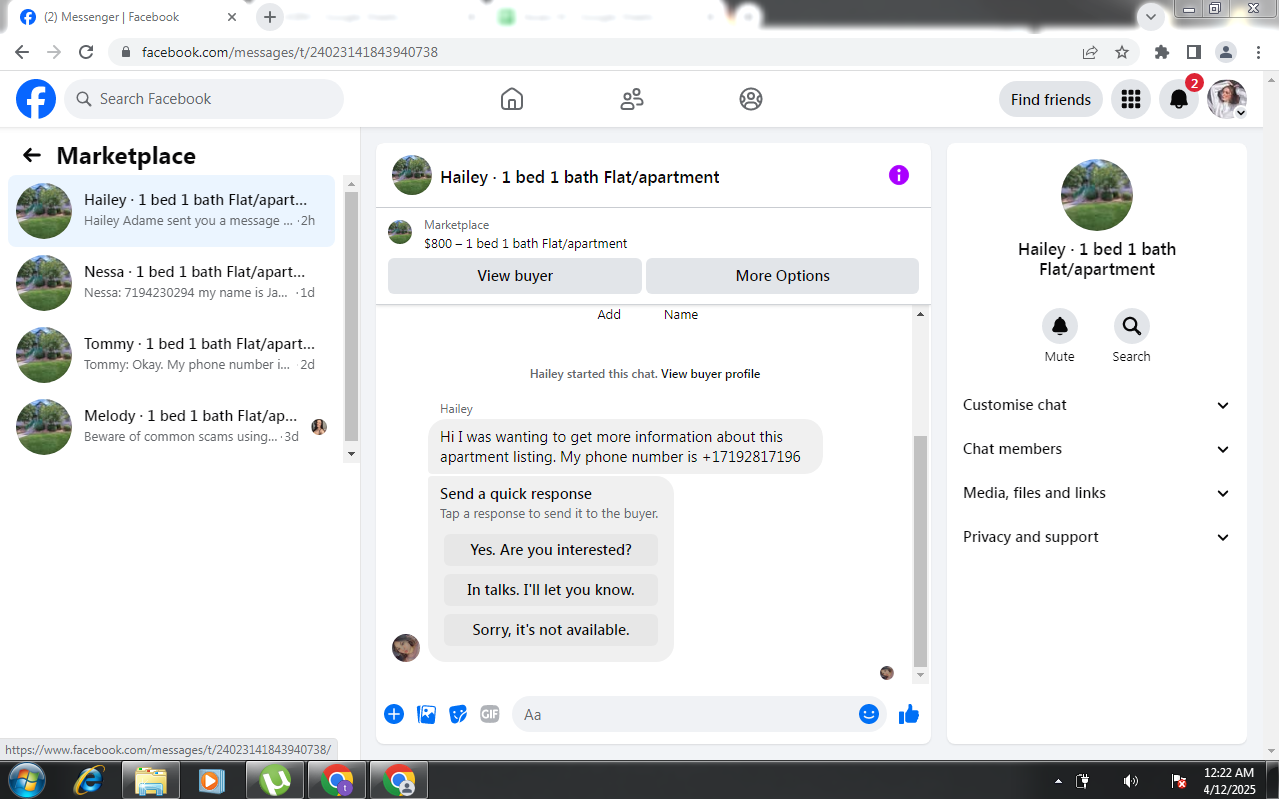
Task: Click the browser address bar URL
Action: click(x=290, y=52)
